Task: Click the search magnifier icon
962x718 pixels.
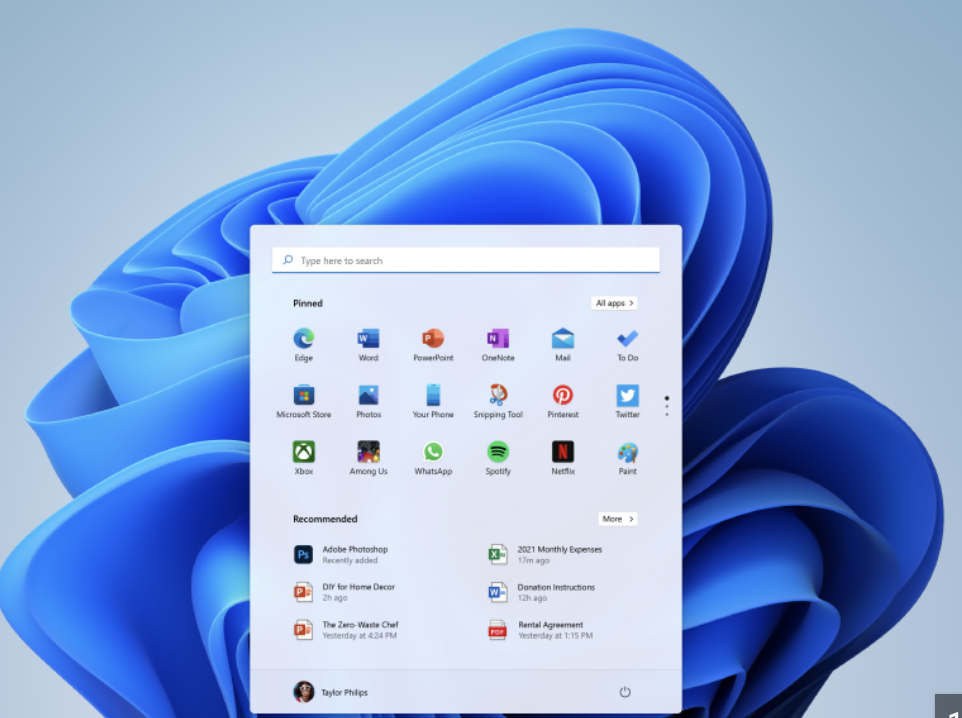Action: (287, 260)
